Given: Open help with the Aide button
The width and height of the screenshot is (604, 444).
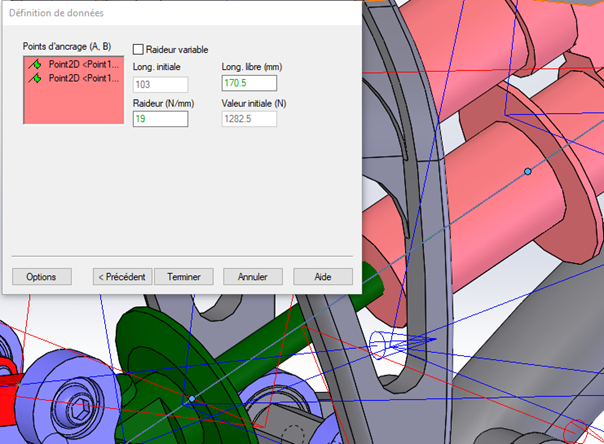Looking at the screenshot, I should coord(323,277).
